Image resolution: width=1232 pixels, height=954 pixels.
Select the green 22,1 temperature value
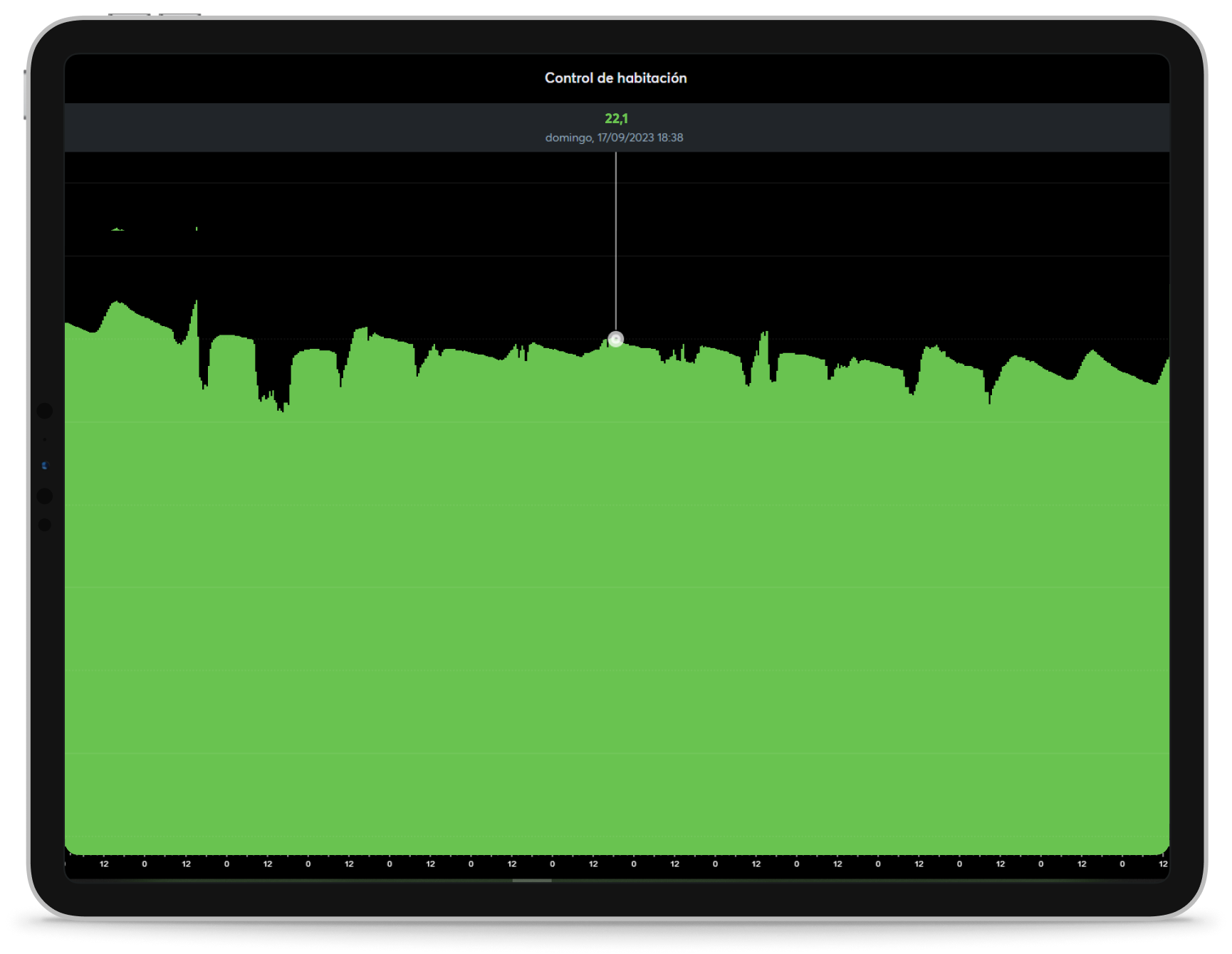[x=616, y=119]
